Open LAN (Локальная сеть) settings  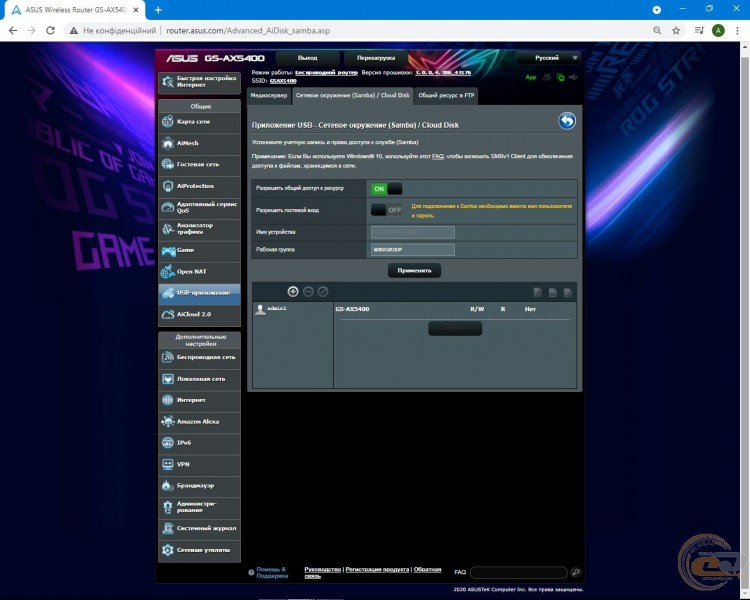point(199,379)
